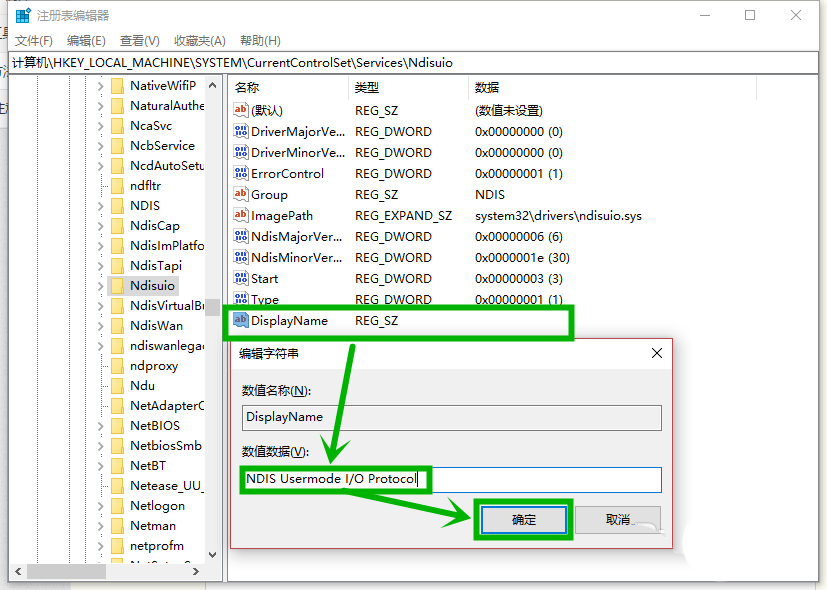
Task: Click the NcbService folder icon
Action: click(x=118, y=146)
